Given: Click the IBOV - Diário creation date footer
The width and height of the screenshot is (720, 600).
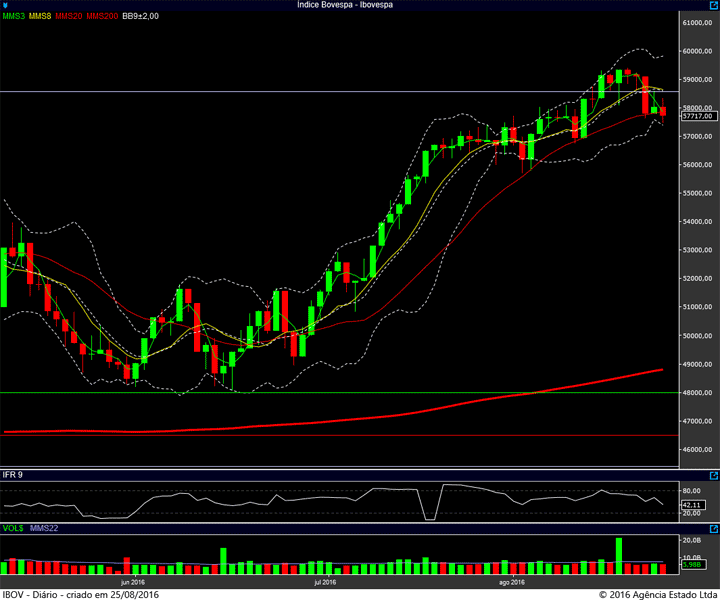Looking at the screenshot, I should pos(81,594).
